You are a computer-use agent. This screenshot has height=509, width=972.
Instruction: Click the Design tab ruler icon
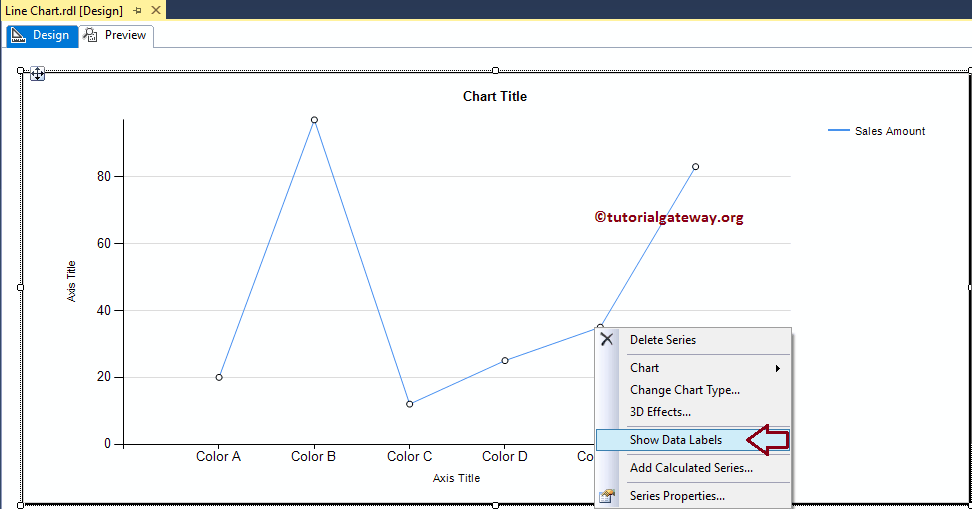19,35
